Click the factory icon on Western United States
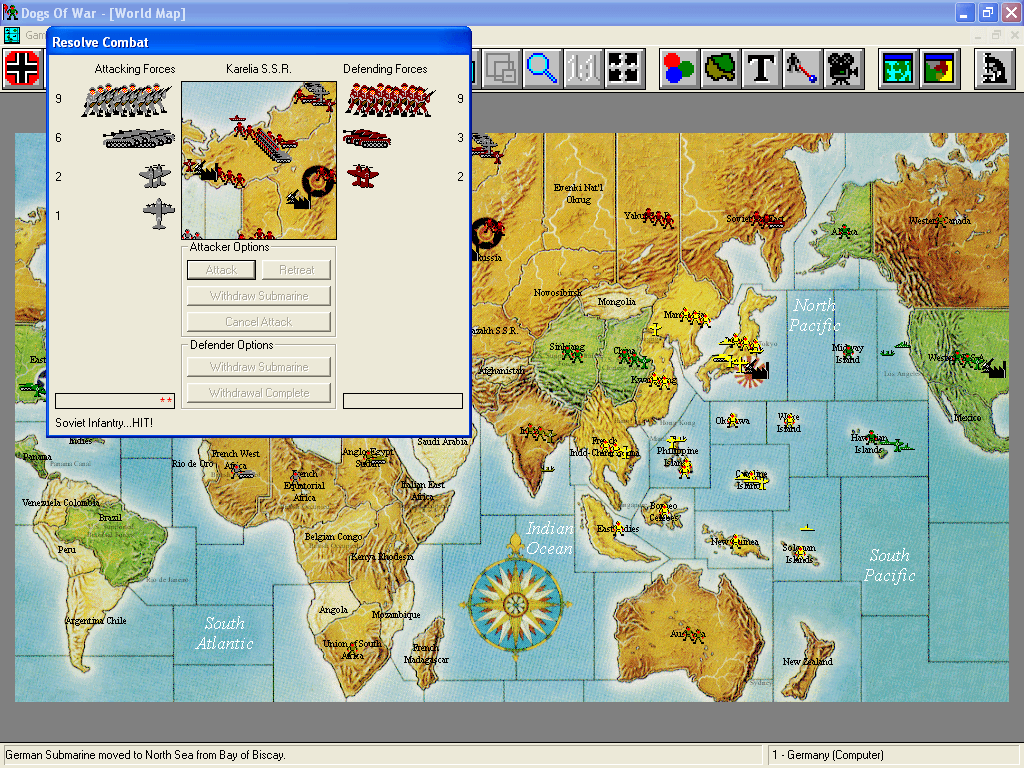This screenshot has height=768, width=1024. click(x=995, y=368)
